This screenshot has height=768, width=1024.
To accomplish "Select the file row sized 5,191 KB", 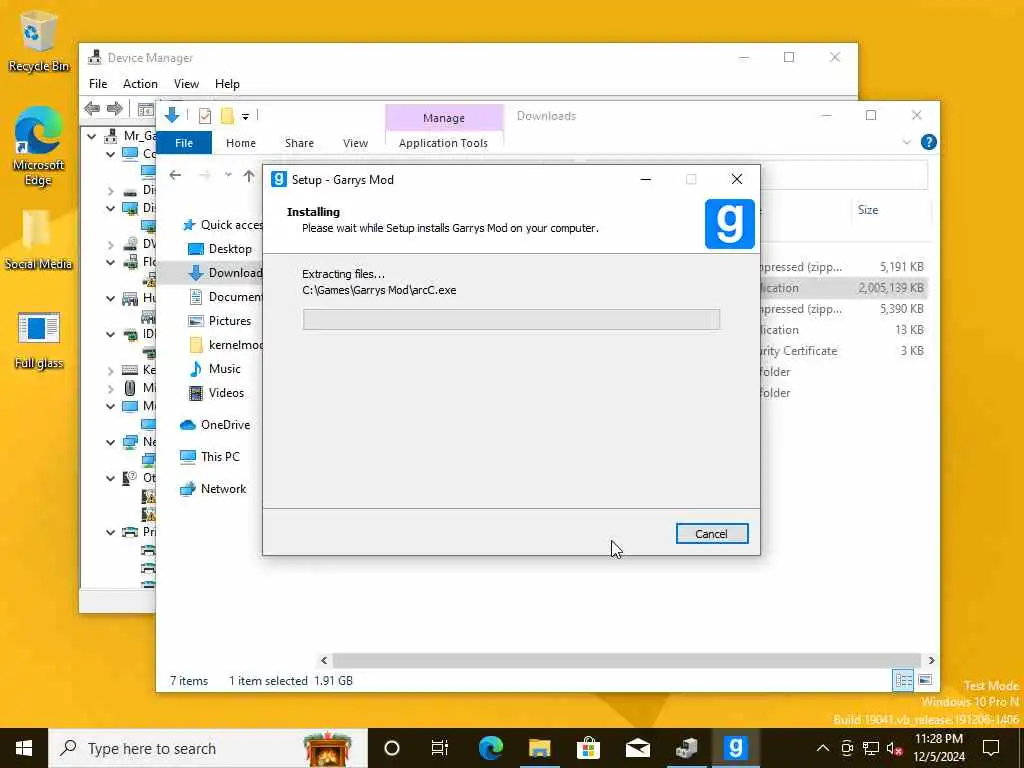I will 845,266.
